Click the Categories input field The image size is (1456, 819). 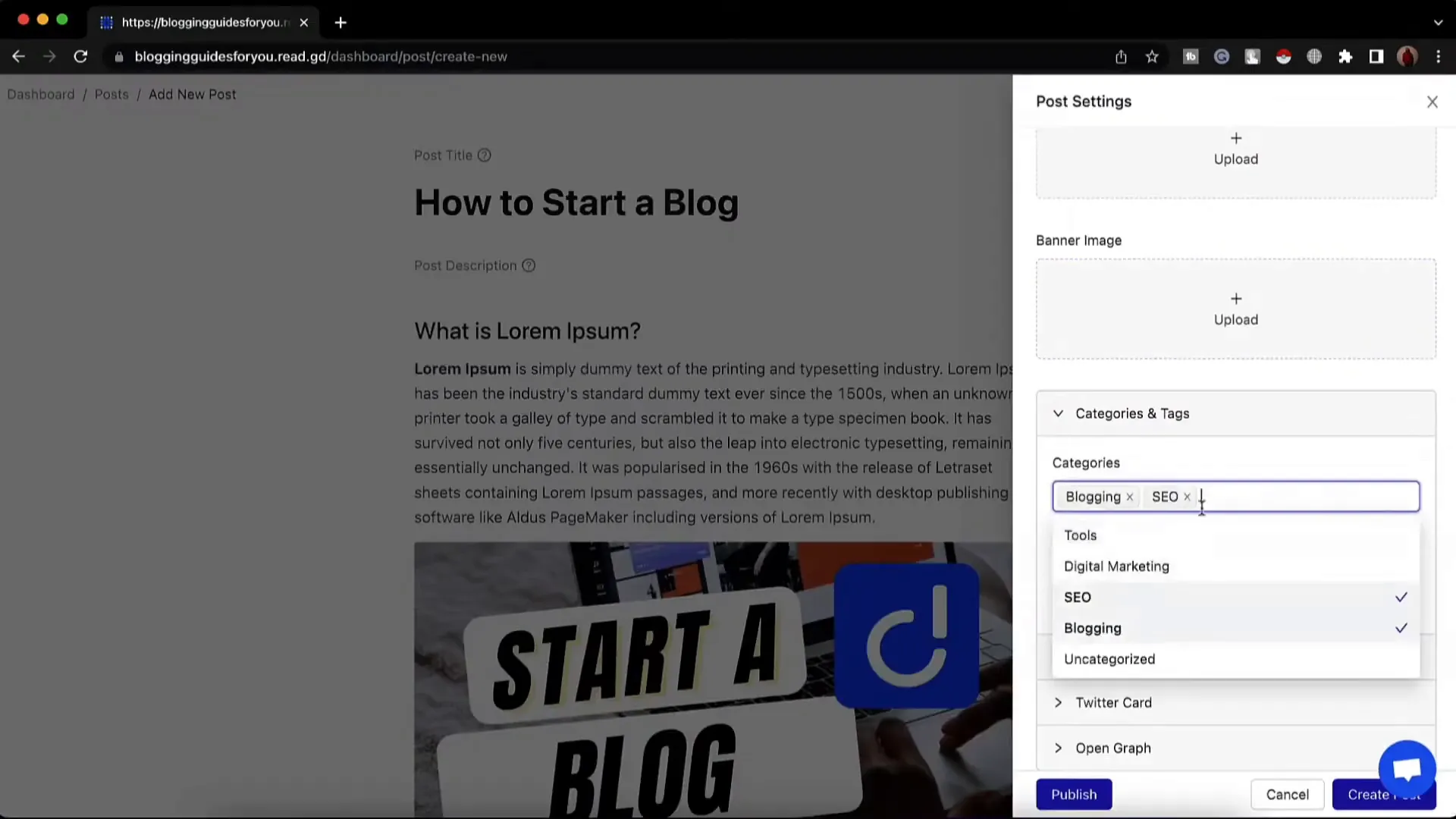[x=1236, y=497]
